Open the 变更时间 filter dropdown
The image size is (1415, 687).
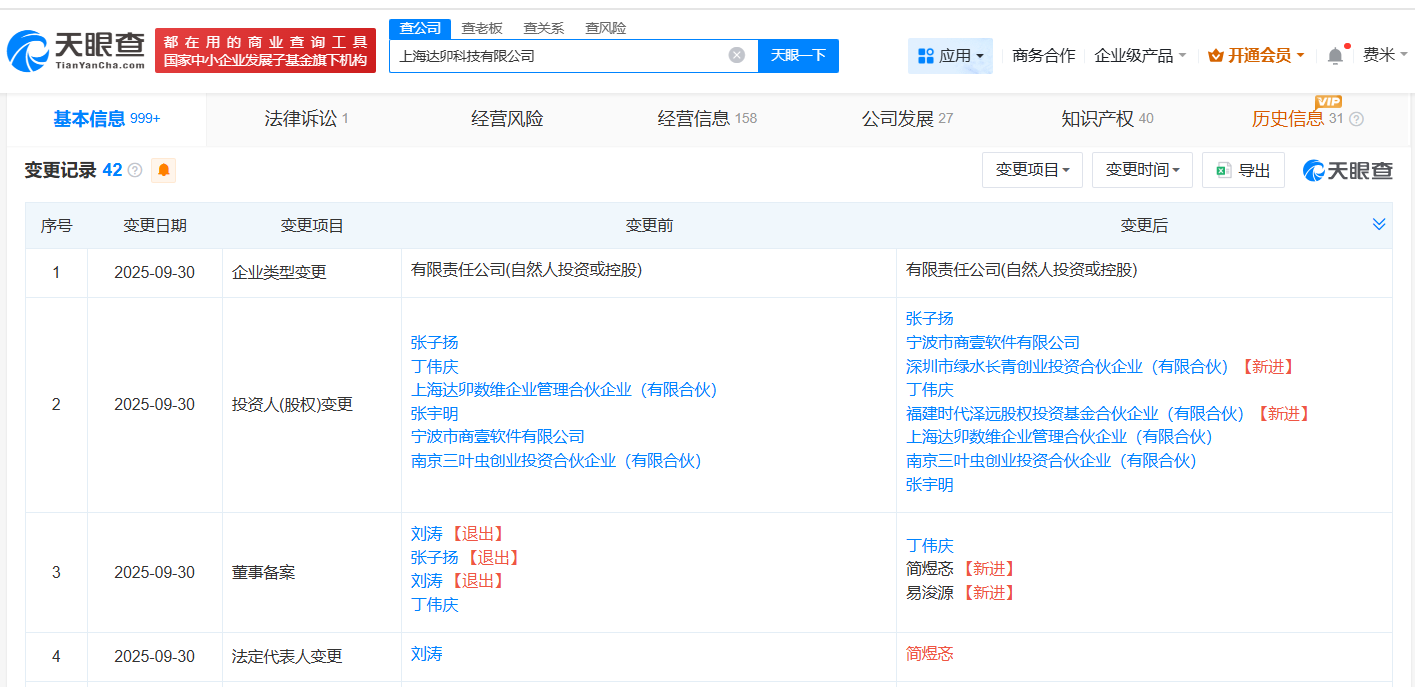click(x=1141, y=169)
